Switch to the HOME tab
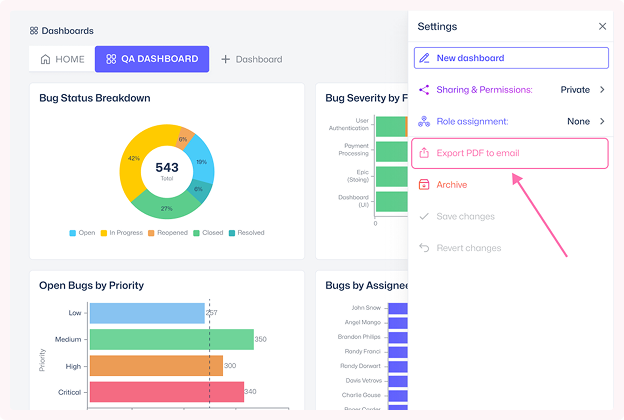The width and height of the screenshot is (624, 420). coord(62,59)
